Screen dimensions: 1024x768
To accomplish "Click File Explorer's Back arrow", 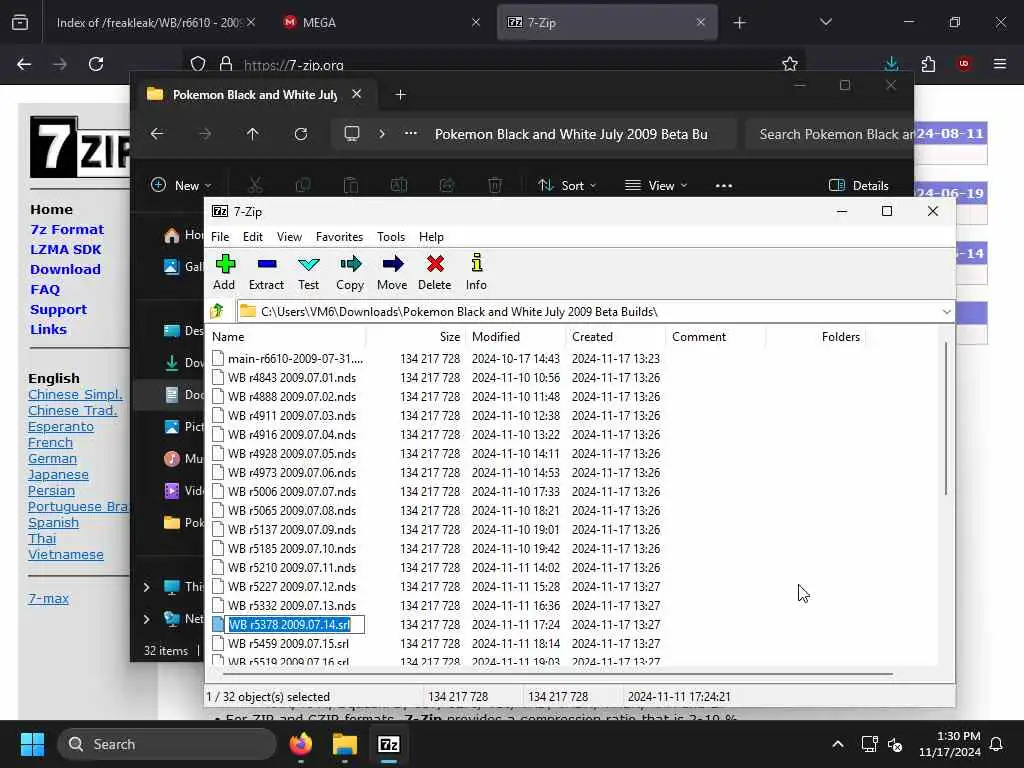I will [x=157, y=134].
